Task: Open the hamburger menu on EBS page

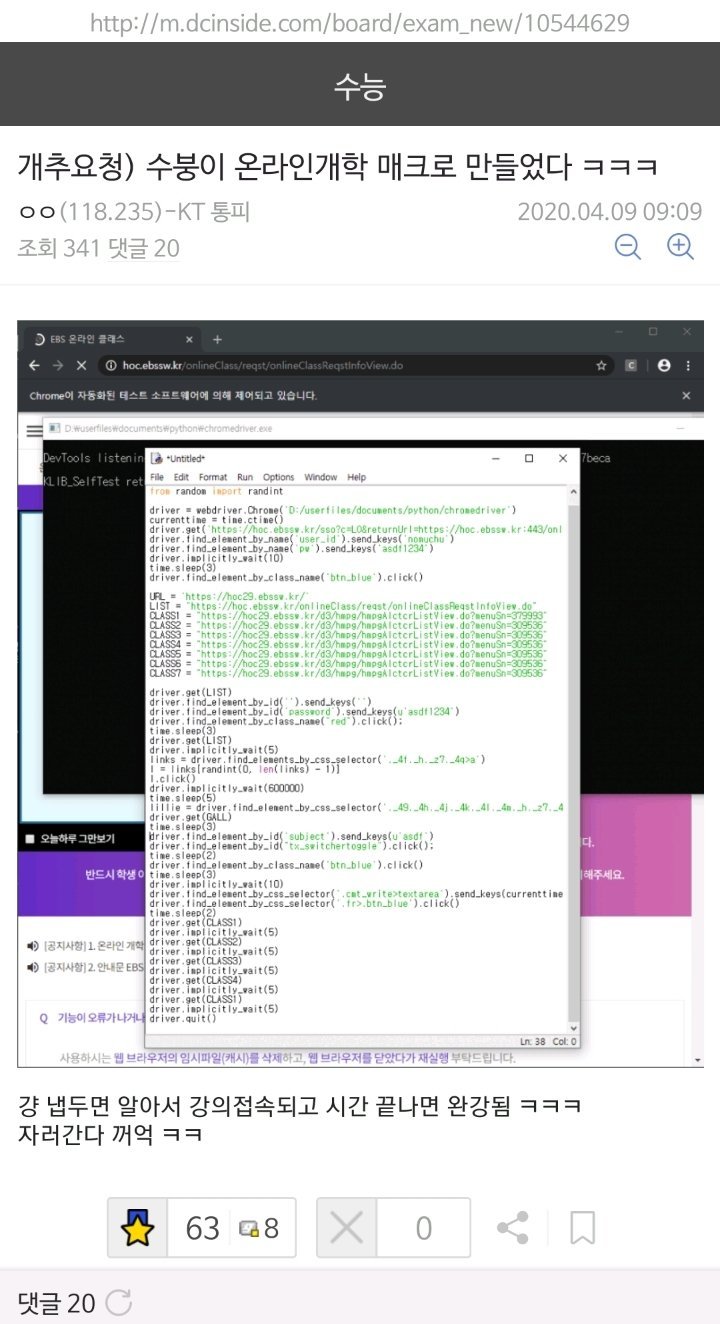Action: pyautogui.click(x=34, y=430)
